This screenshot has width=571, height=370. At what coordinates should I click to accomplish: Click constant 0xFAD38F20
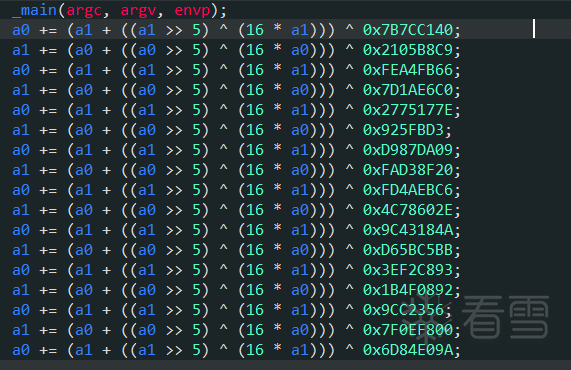pos(408,170)
